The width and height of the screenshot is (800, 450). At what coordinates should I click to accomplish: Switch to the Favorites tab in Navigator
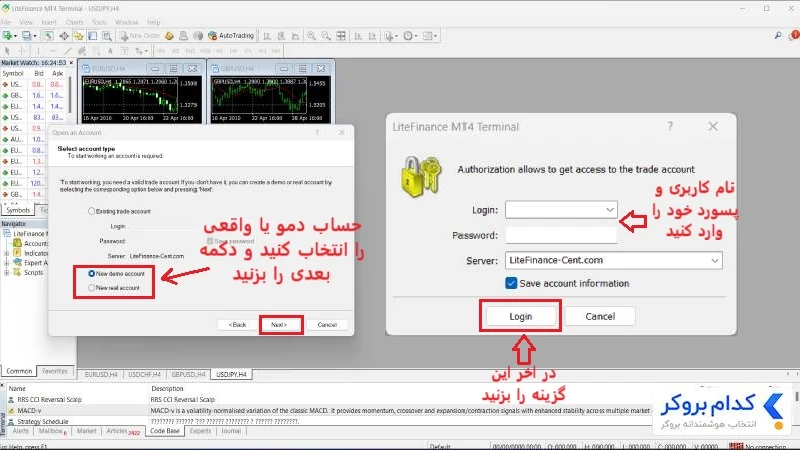tap(55, 371)
